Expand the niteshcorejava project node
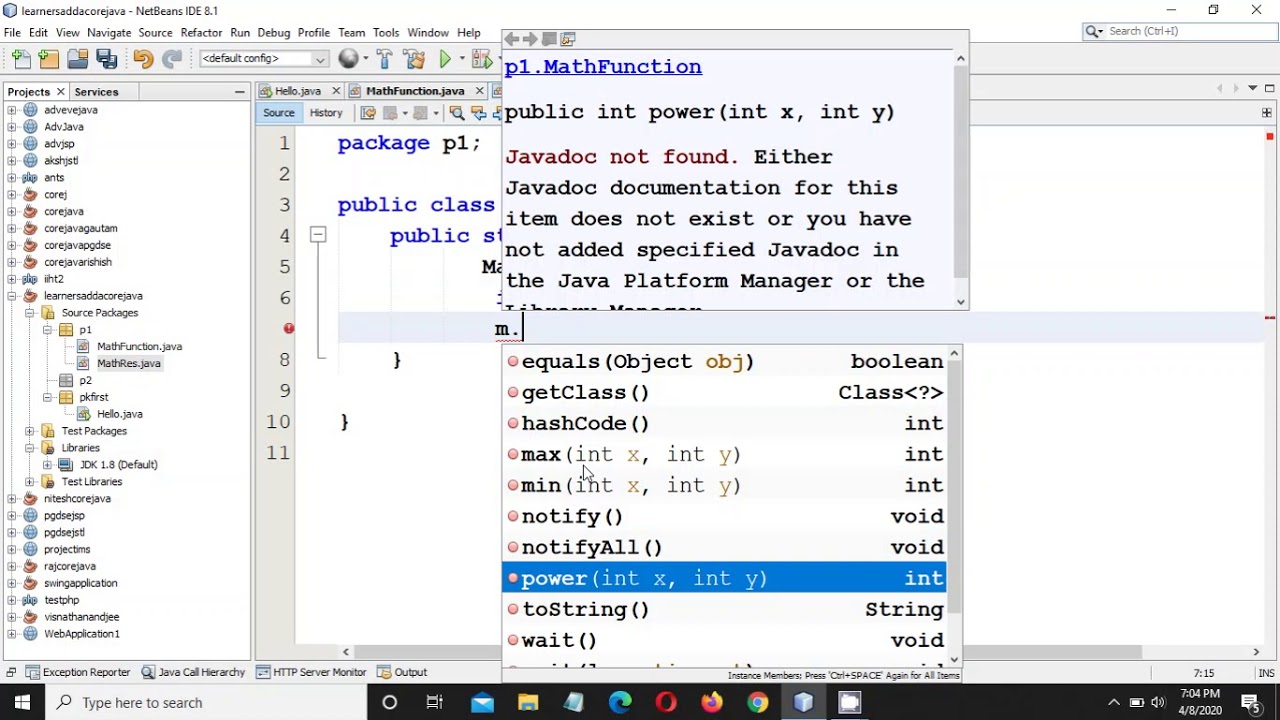This screenshot has width=1280, height=720. pyautogui.click(x=13, y=499)
